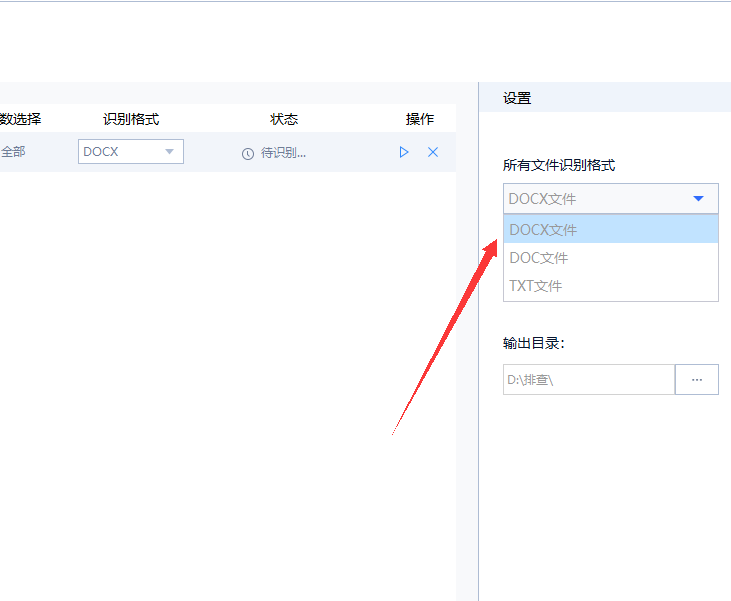
Task: Open the DOCX format dropdown in the row
Action: [131, 152]
